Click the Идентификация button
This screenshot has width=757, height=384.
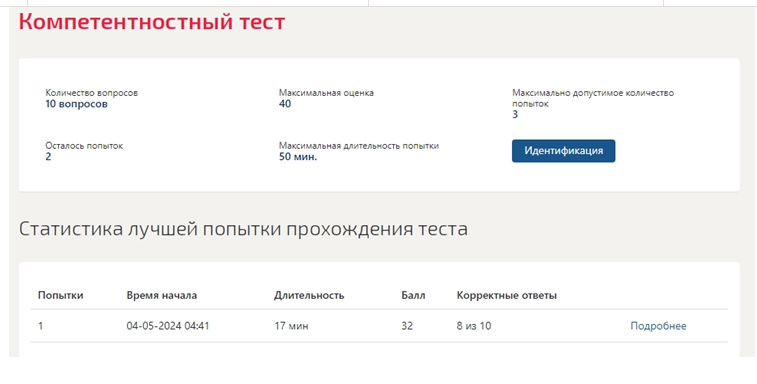click(563, 151)
